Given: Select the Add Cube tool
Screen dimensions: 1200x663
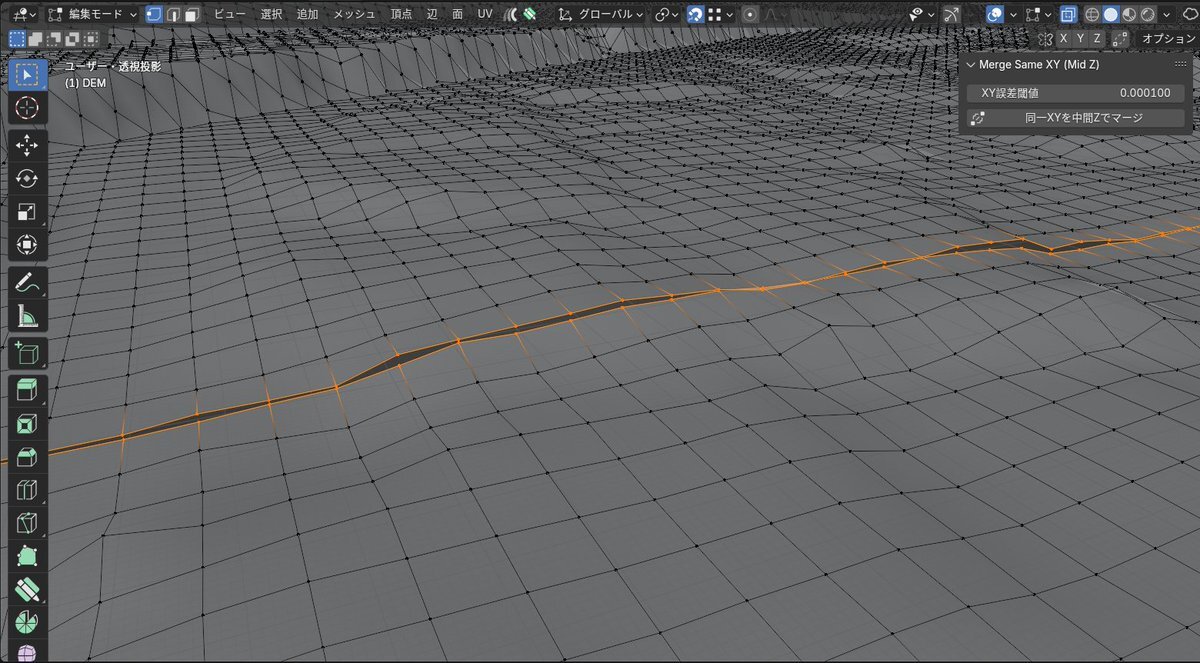Looking at the screenshot, I should coord(27,353).
